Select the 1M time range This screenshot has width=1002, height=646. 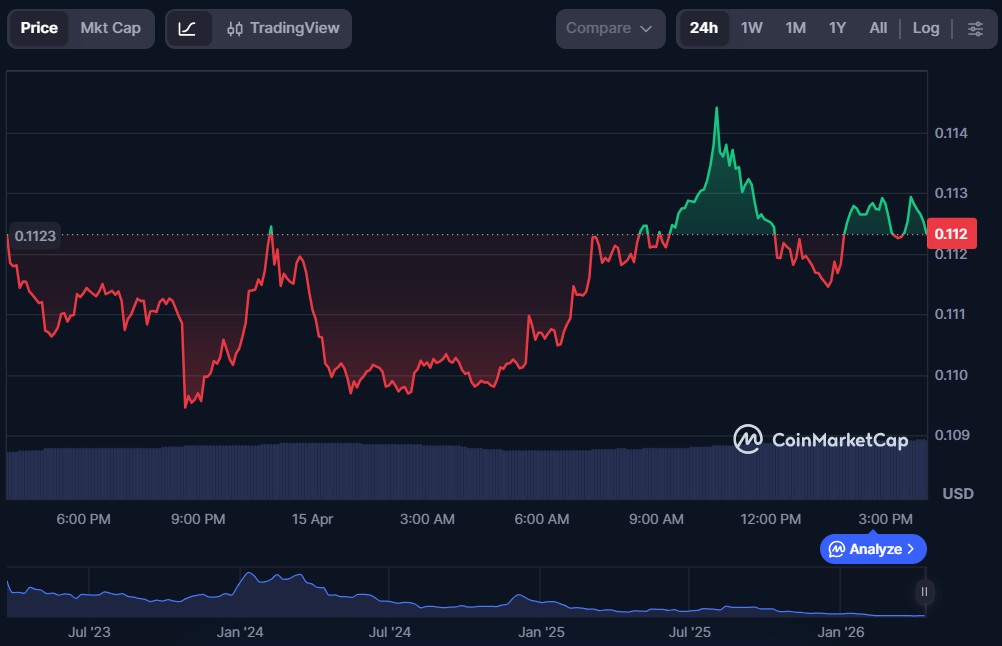[x=796, y=28]
